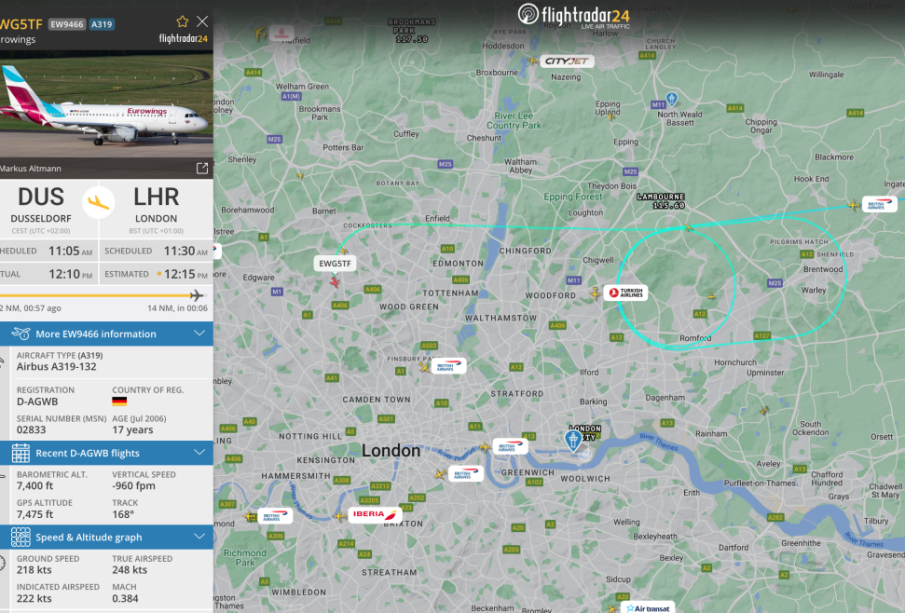This screenshot has width=905, height=613.
Task: Select the Air Transat flight label
Action: 648,608
